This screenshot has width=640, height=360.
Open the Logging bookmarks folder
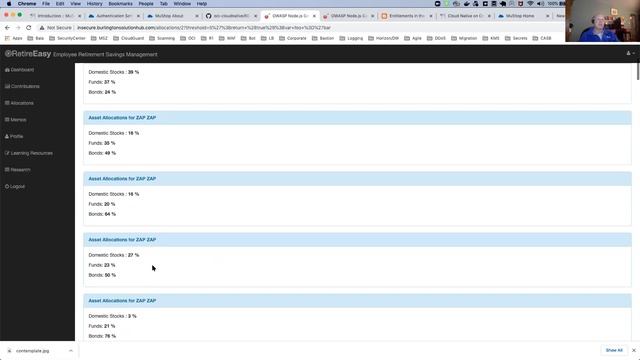(x=351, y=38)
